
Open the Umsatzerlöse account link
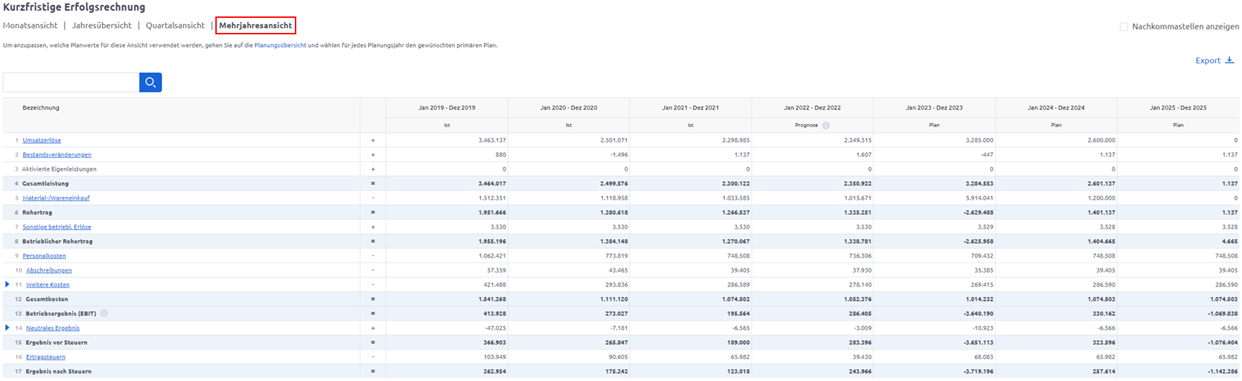41,140
